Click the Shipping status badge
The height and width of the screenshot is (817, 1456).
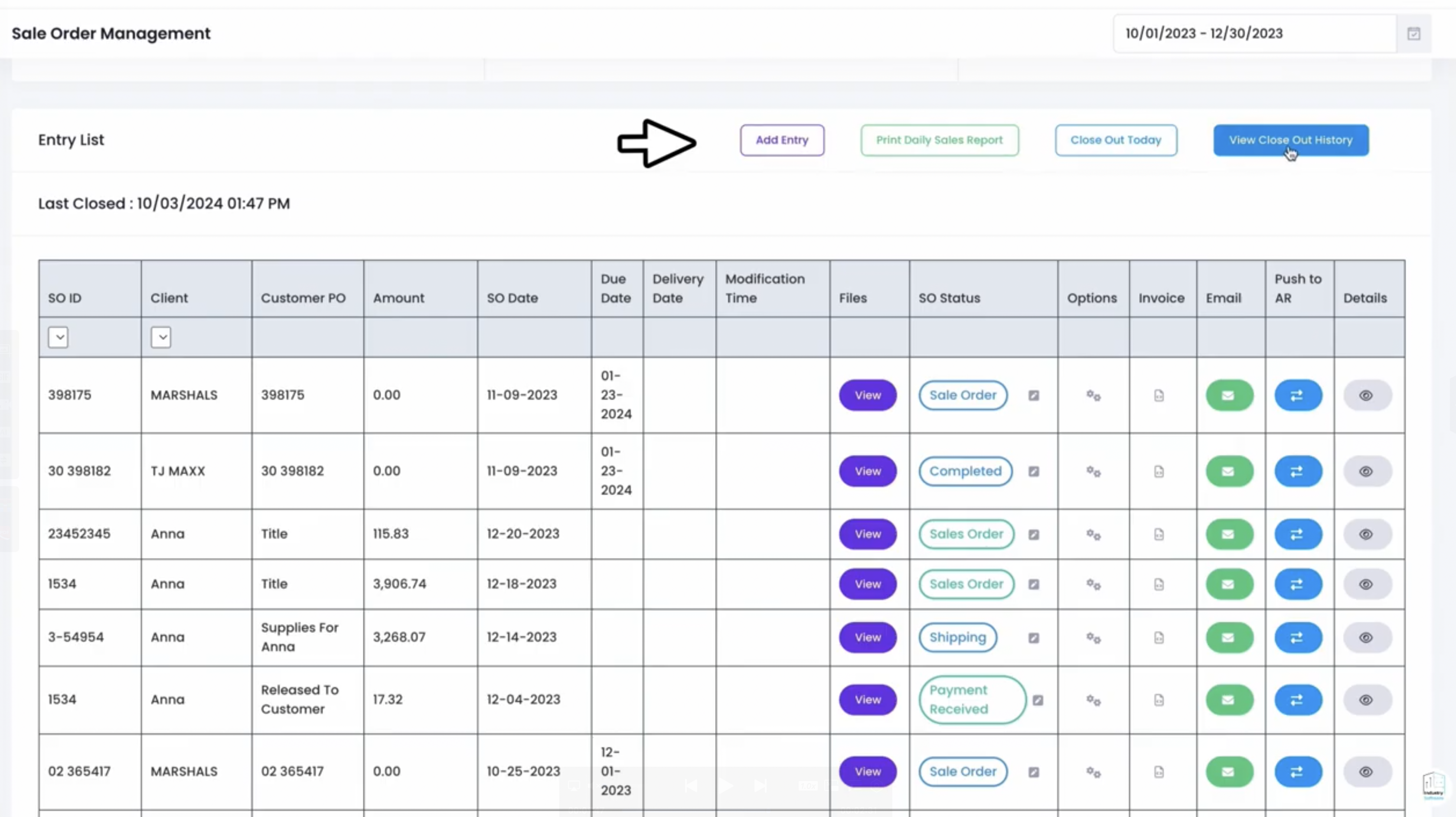tap(957, 637)
